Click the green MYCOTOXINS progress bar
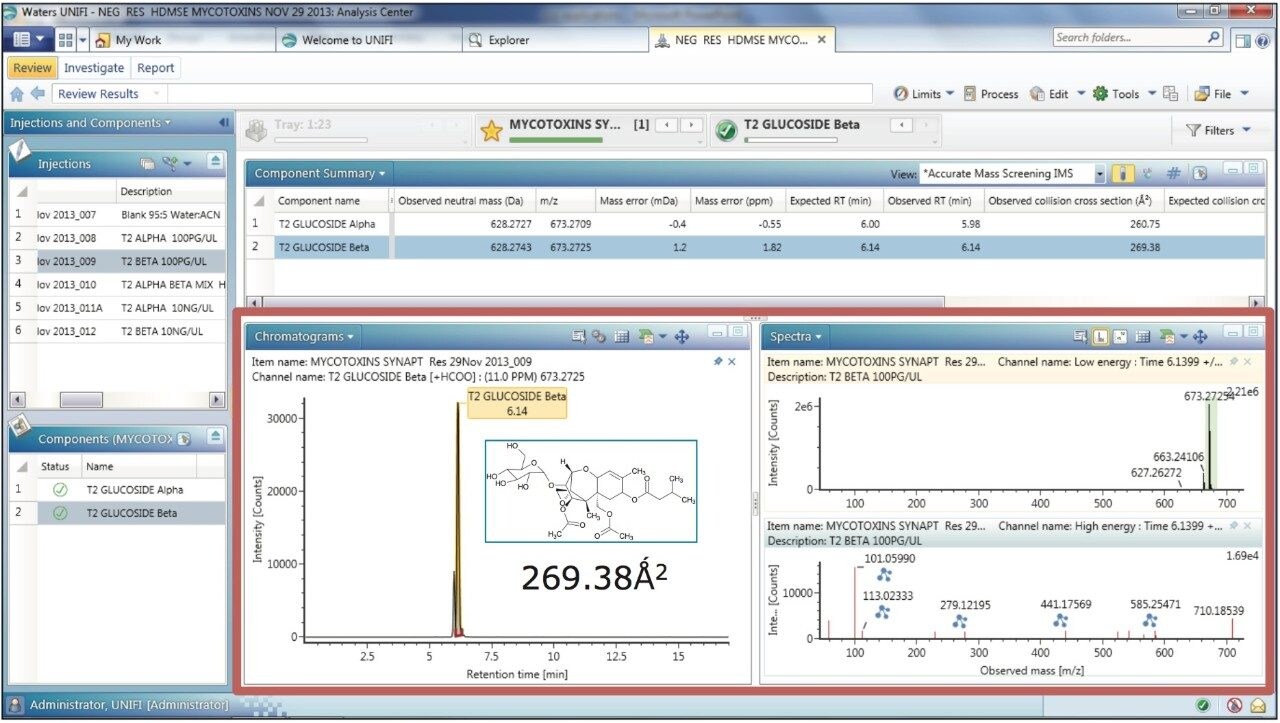The width and height of the screenshot is (1280, 723). 556,140
